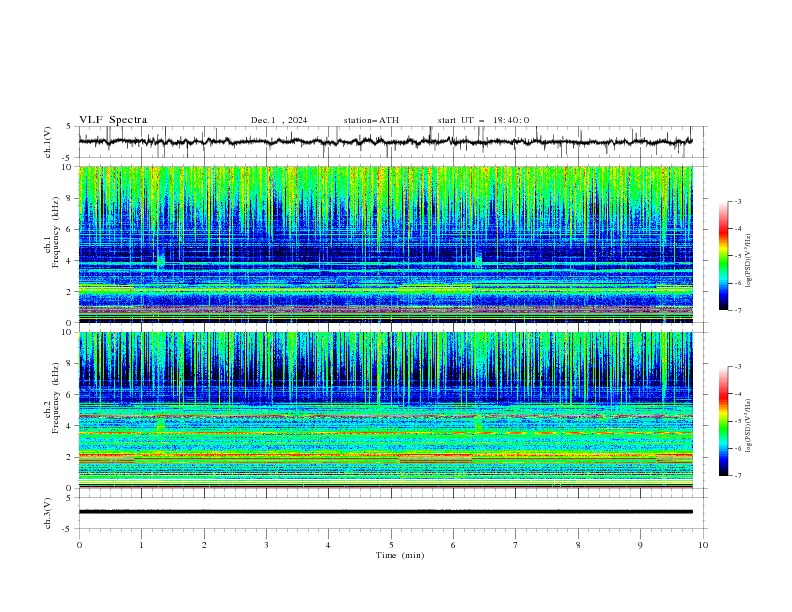Click the ch.1 Frequency (kHz) axis label

51,232
